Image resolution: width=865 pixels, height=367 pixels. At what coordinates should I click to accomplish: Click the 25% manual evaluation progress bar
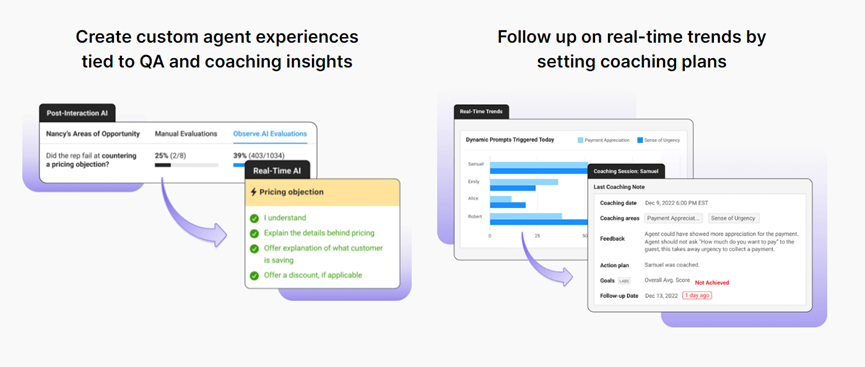(186, 164)
